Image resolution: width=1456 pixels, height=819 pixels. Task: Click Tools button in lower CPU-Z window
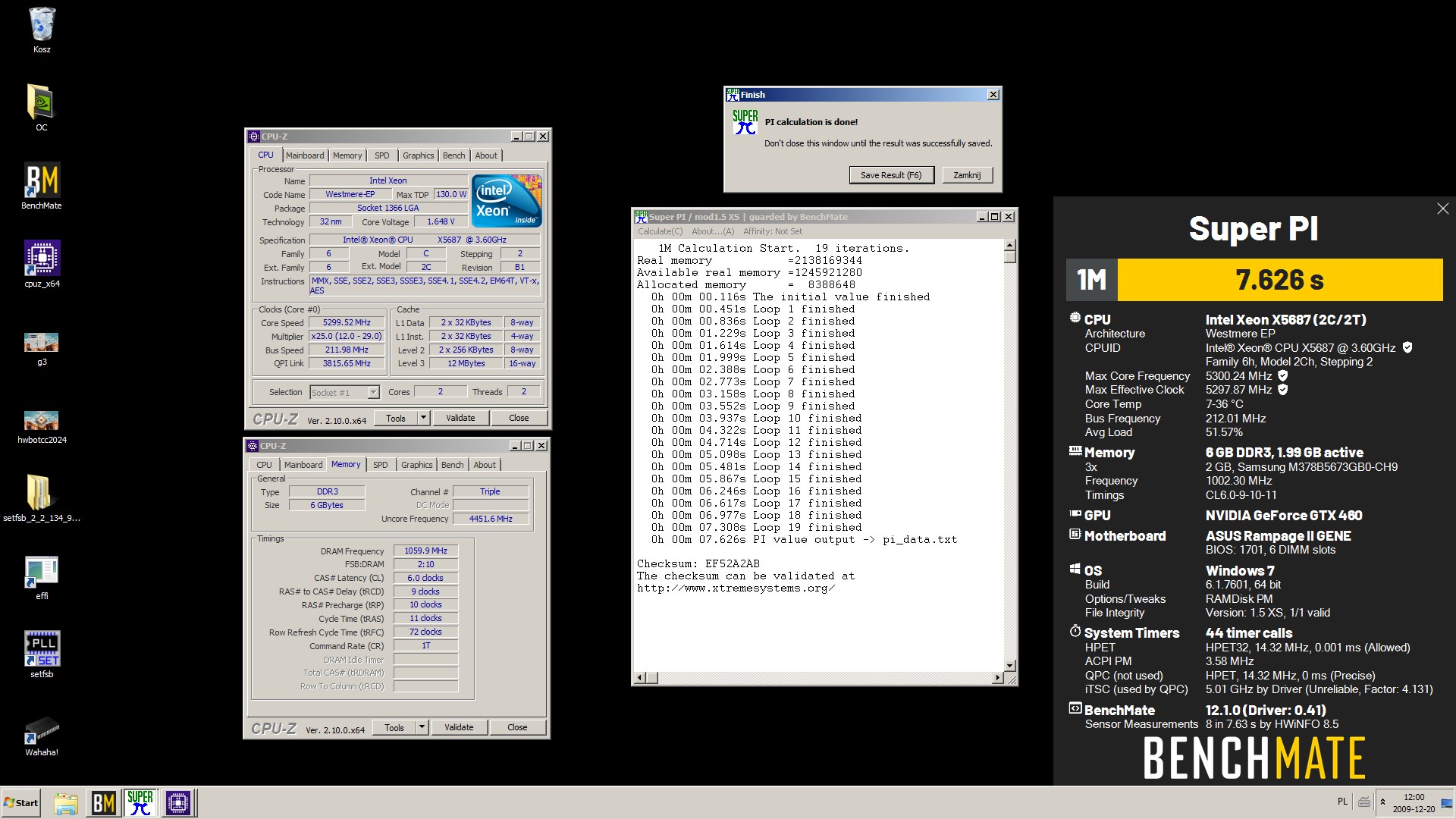[394, 728]
